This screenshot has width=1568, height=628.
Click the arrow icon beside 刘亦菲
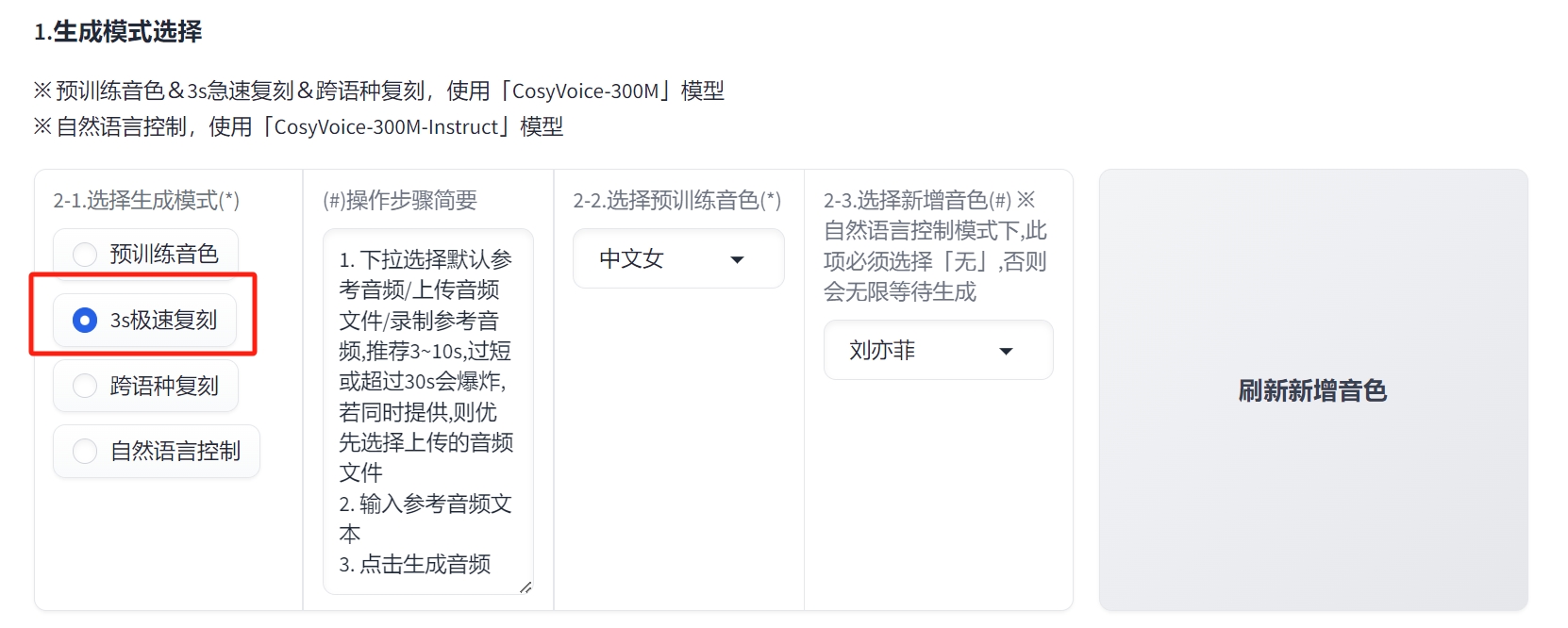click(1007, 350)
